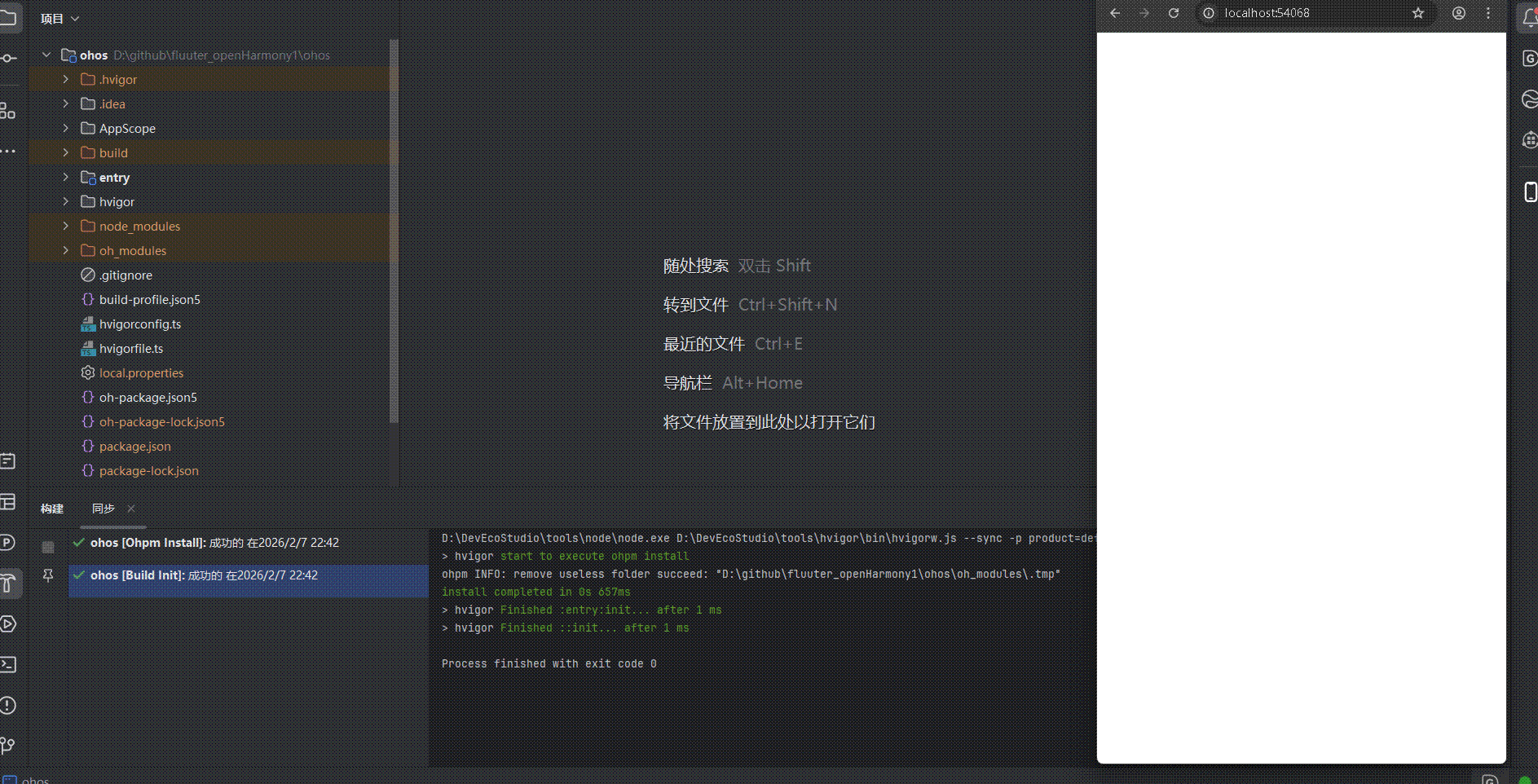Open the log panel icon in sidebar
This screenshot has width=1538, height=784.
point(7,460)
